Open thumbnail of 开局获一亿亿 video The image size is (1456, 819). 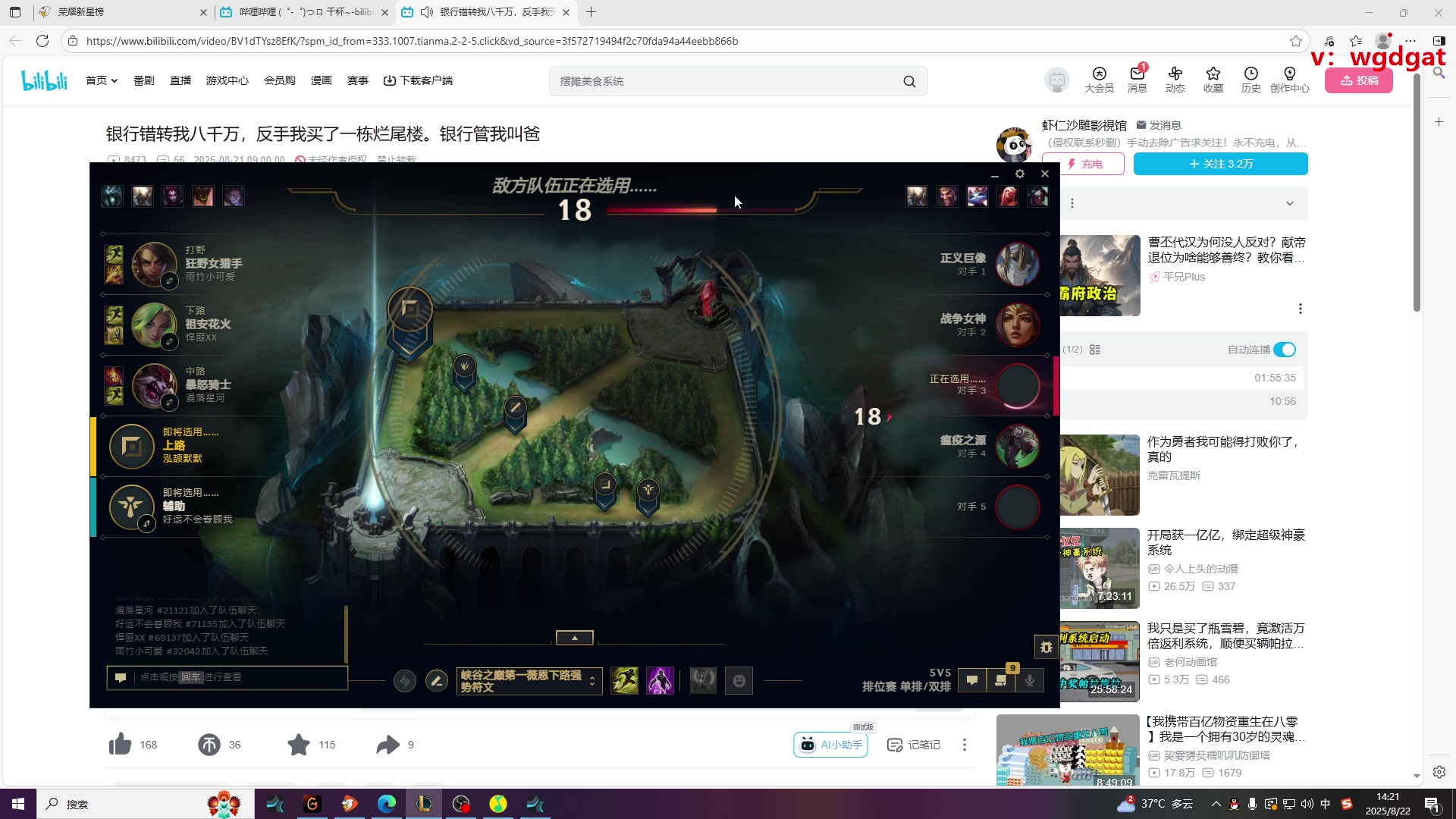[x=1100, y=569]
